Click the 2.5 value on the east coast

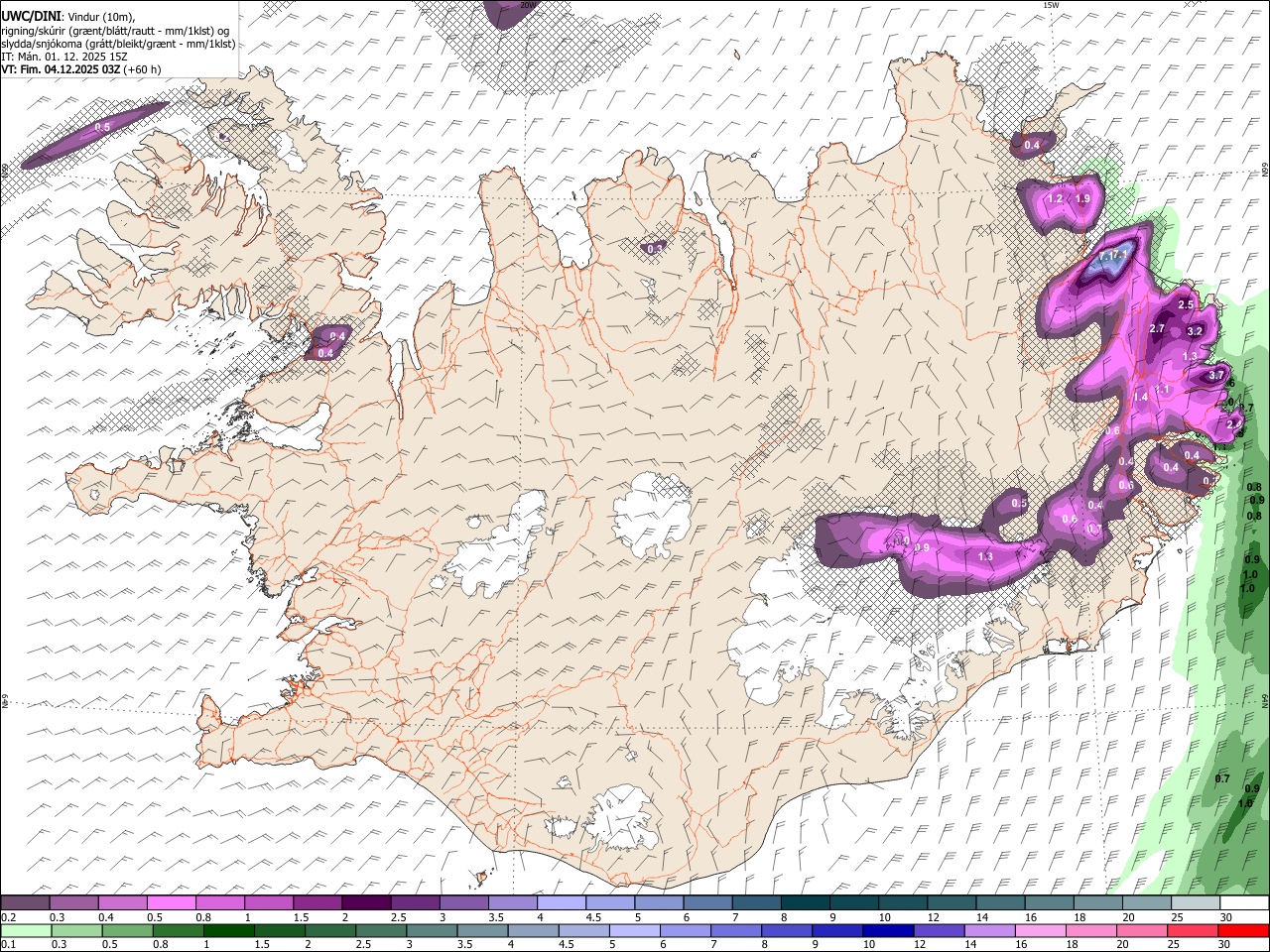pos(1185,305)
